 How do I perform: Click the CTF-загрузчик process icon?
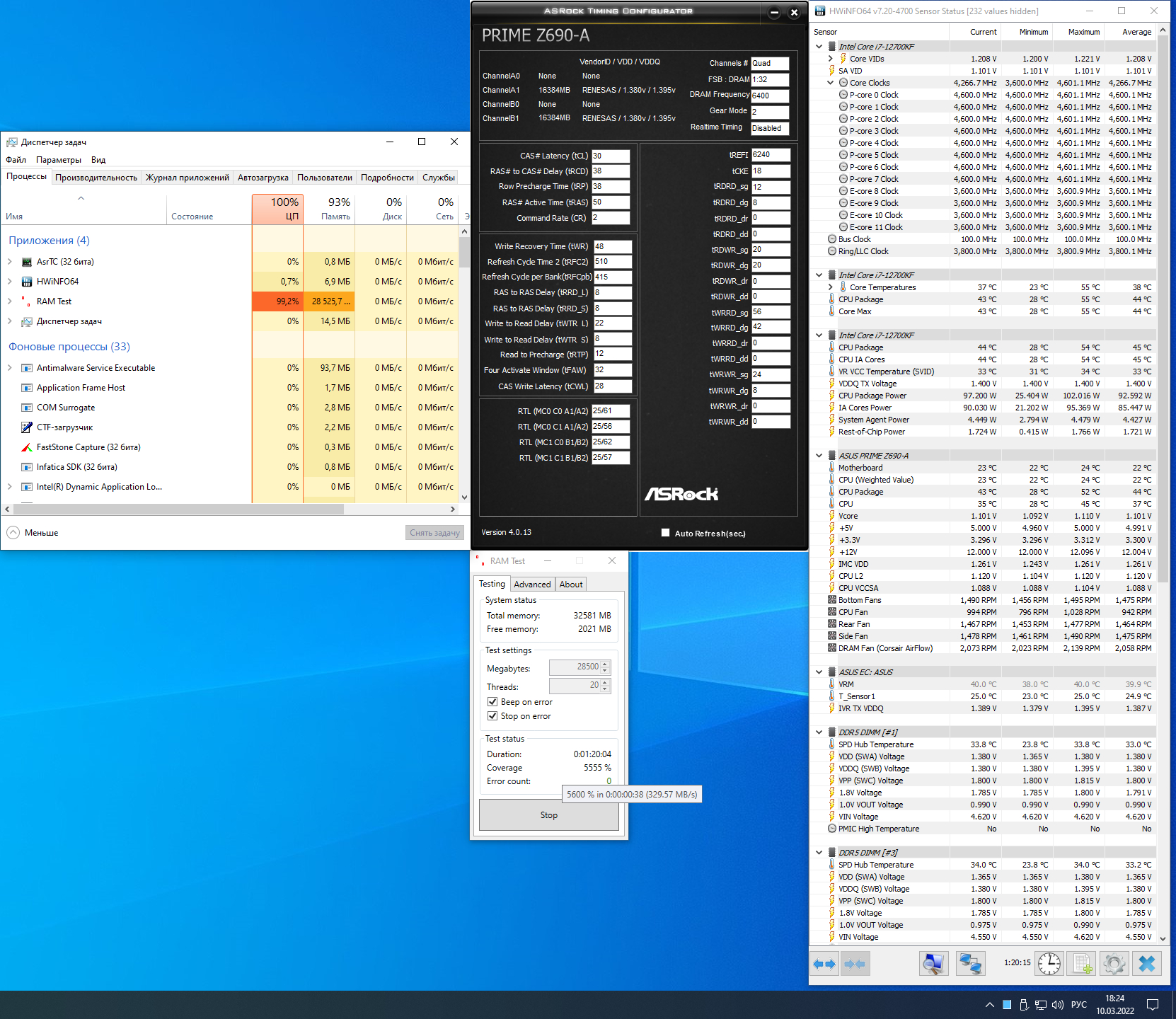tap(27, 427)
